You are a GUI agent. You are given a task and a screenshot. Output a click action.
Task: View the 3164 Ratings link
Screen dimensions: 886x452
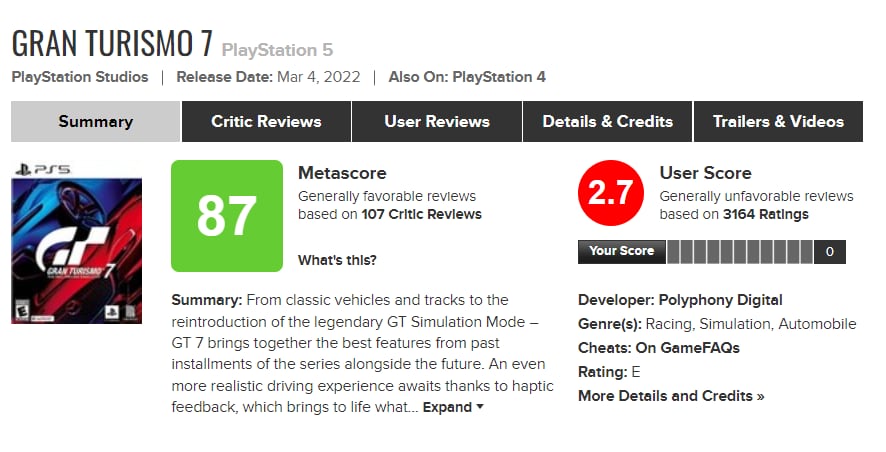(765, 214)
